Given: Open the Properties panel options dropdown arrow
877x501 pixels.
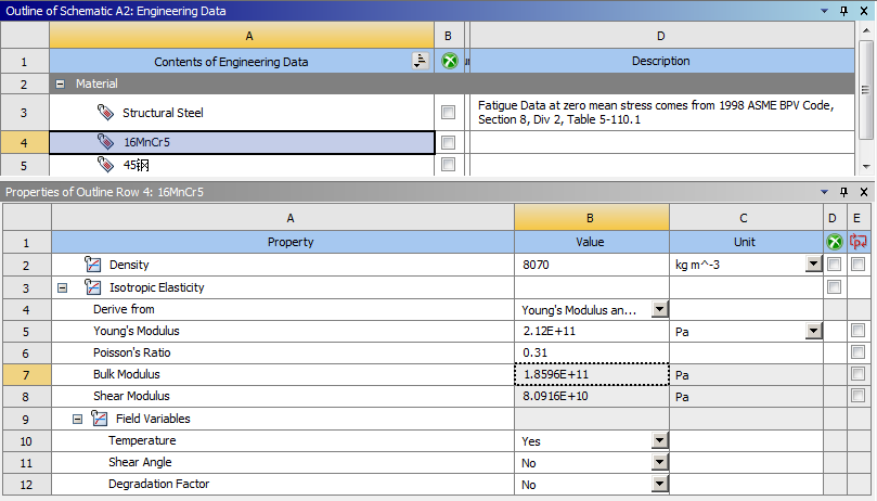Looking at the screenshot, I should point(824,192).
